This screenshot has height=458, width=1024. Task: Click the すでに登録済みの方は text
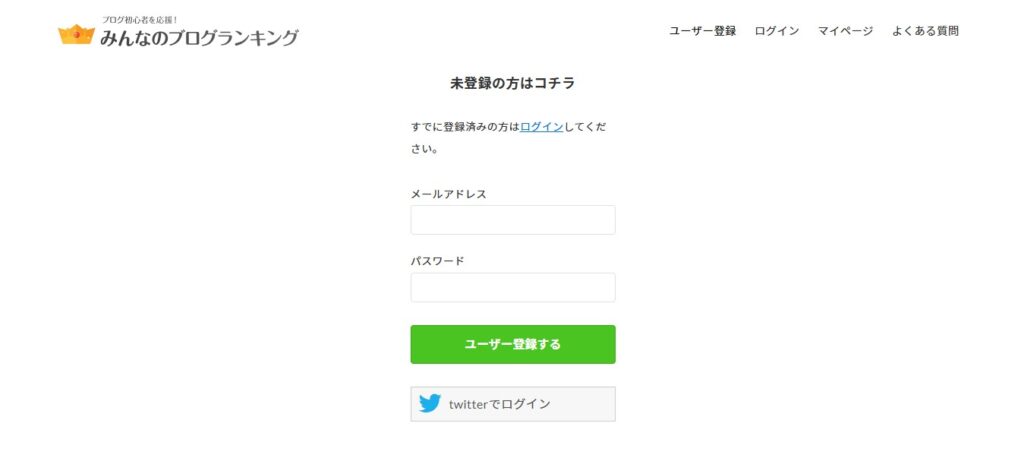pos(465,127)
